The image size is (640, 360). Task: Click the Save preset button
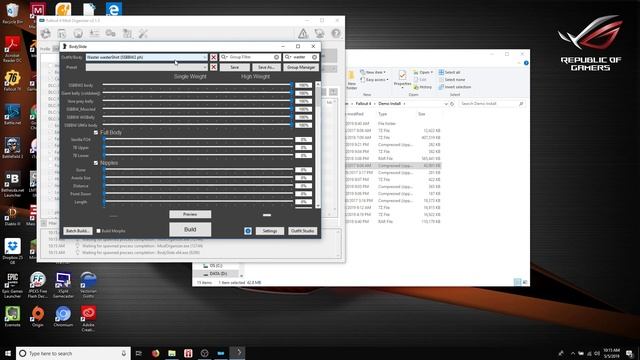pos(234,67)
